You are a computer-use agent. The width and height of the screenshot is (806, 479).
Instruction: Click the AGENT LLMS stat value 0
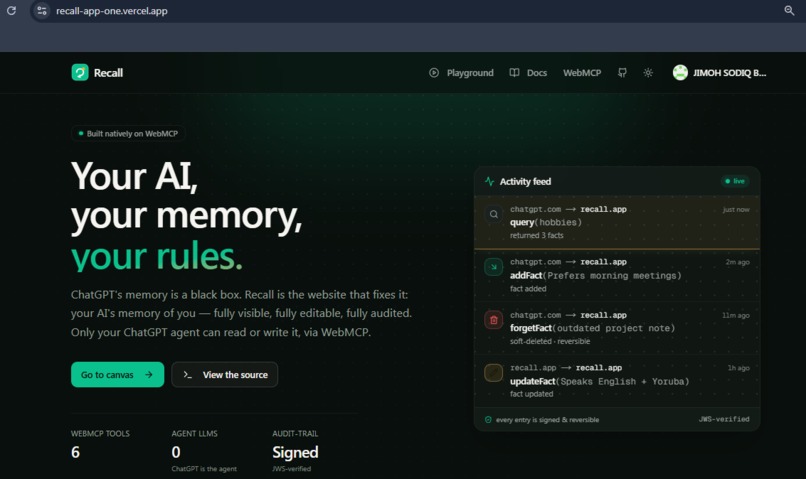tap(176, 452)
